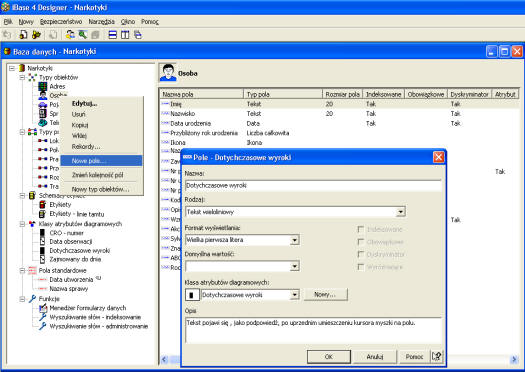This screenshot has height=372, width=525.
Task: Click the red Etykiety scheme icon
Action: pos(43,204)
